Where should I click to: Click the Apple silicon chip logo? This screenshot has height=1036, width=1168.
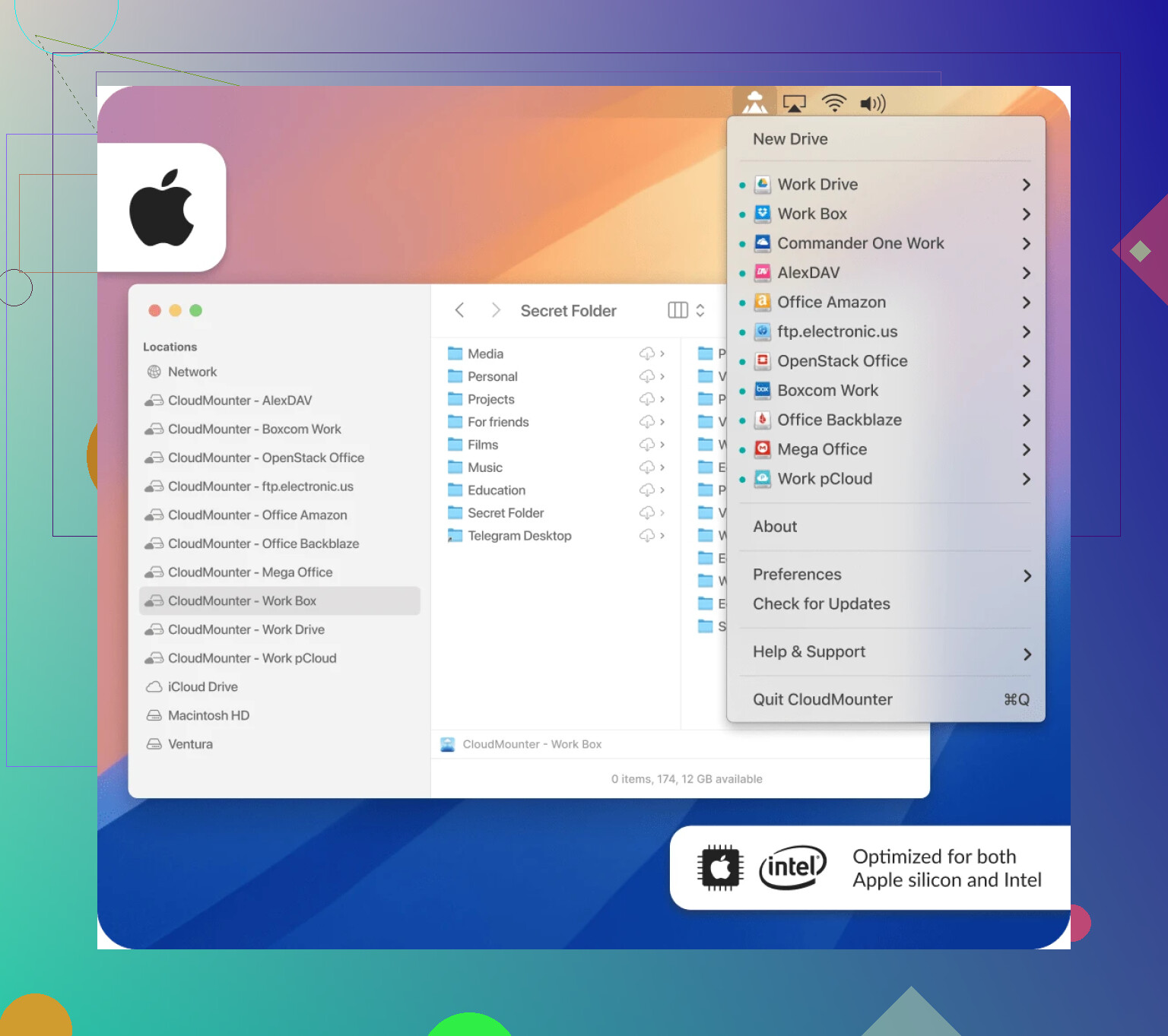point(720,867)
